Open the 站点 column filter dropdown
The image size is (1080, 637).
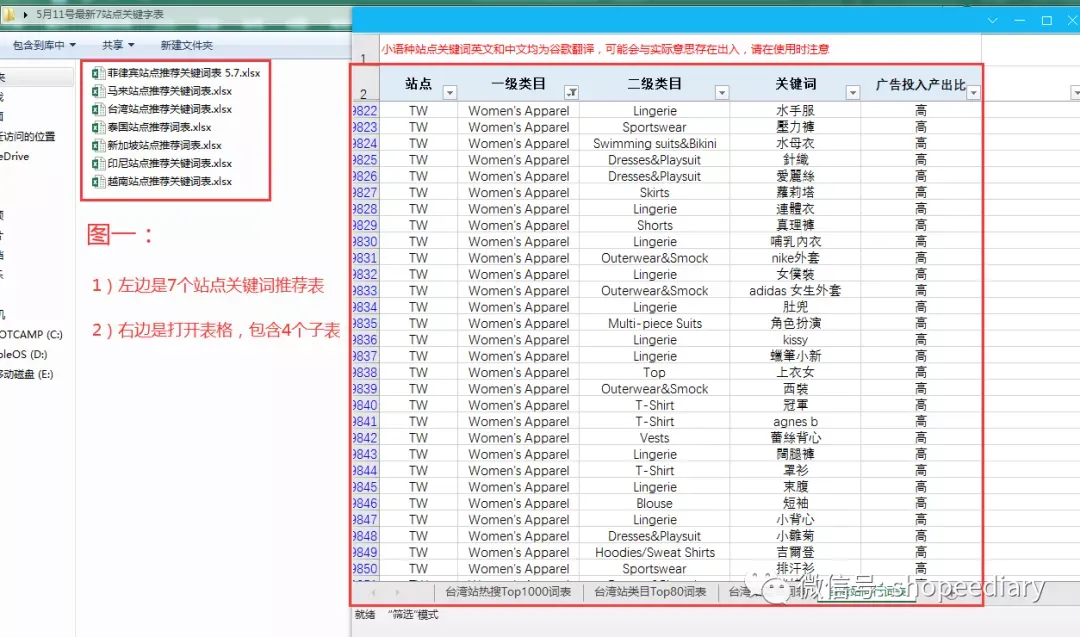[x=450, y=92]
